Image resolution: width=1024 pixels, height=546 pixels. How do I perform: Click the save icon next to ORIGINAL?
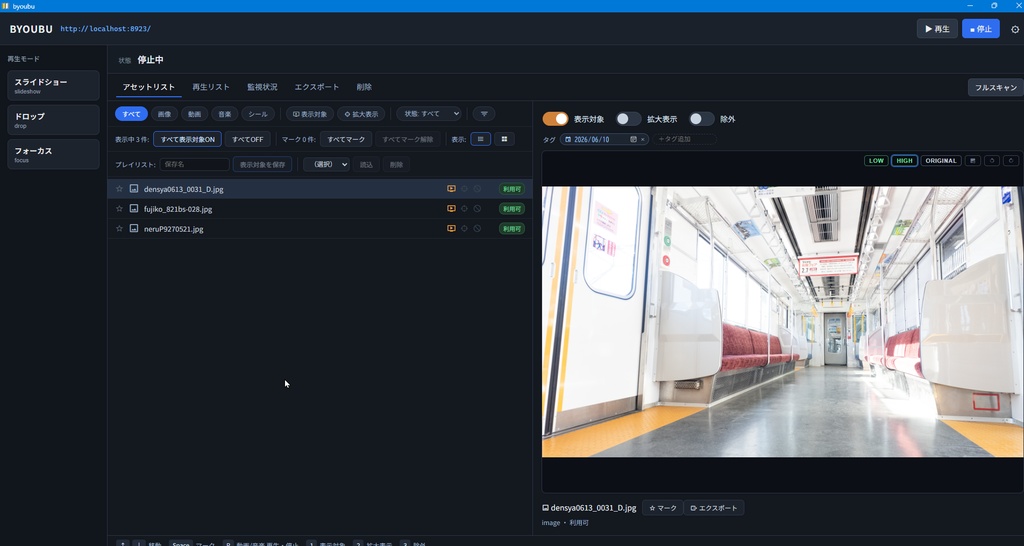[x=972, y=161]
